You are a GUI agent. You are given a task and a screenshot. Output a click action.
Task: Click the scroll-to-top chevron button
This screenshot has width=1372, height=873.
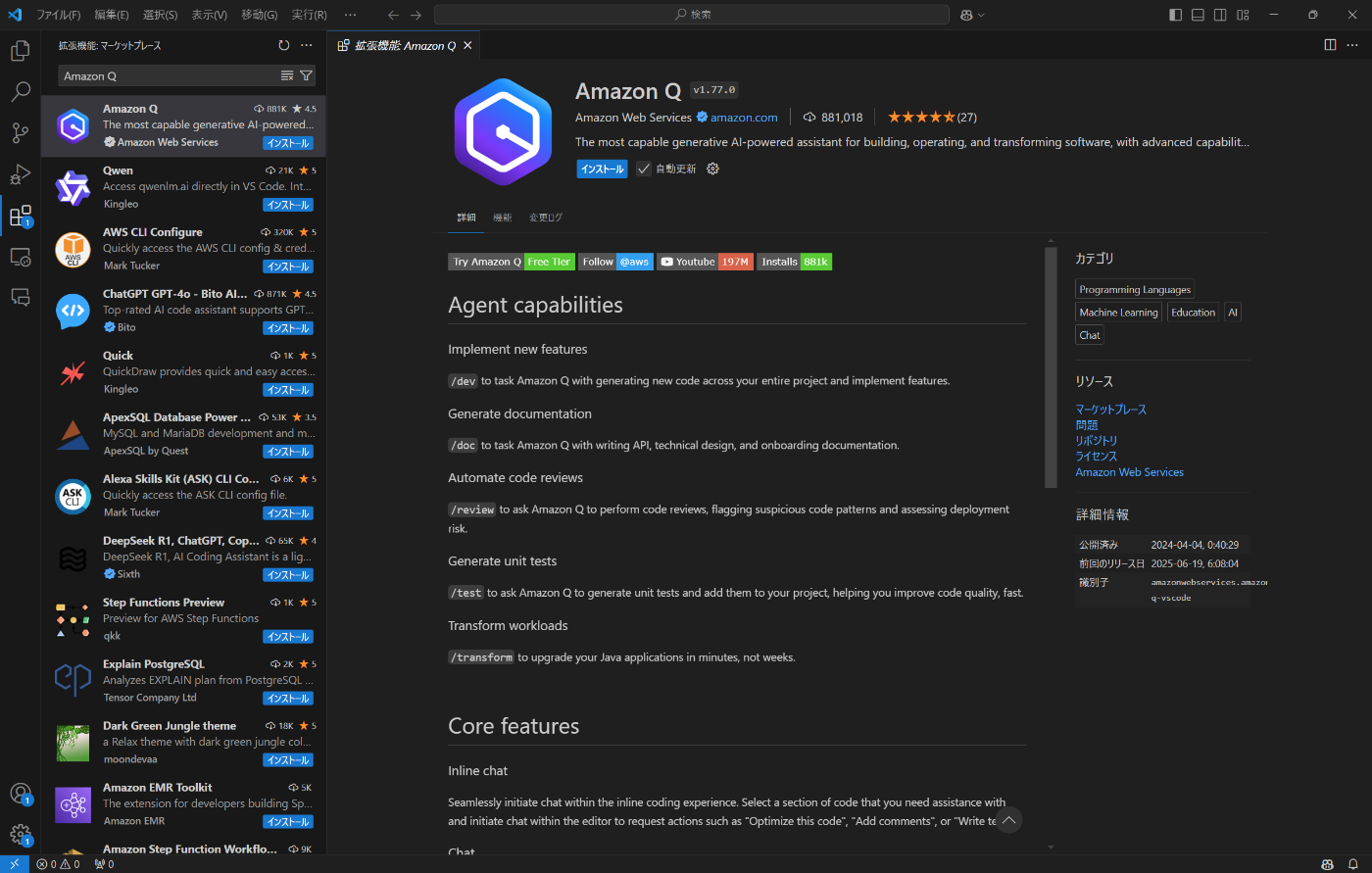click(1008, 820)
